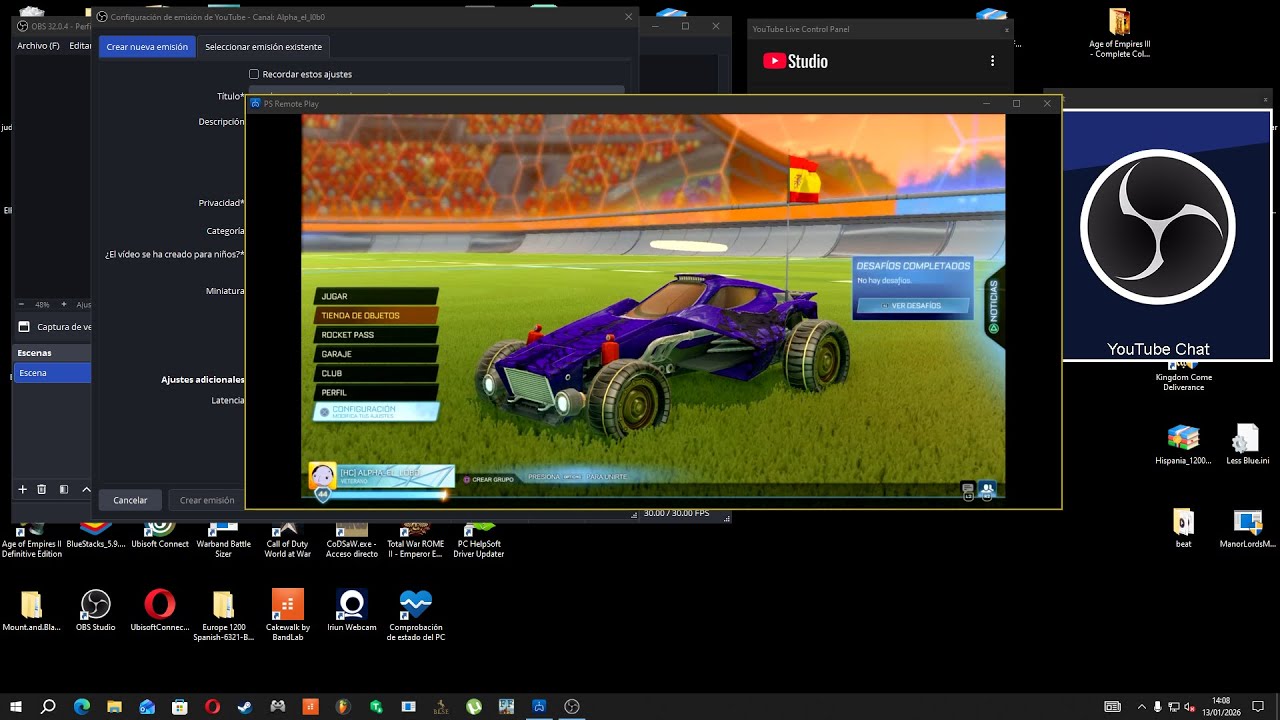Move scene up with the OBS arrow icon
The height and width of the screenshot is (720, 1280).
pyautogui.click(x=86, y=489)
